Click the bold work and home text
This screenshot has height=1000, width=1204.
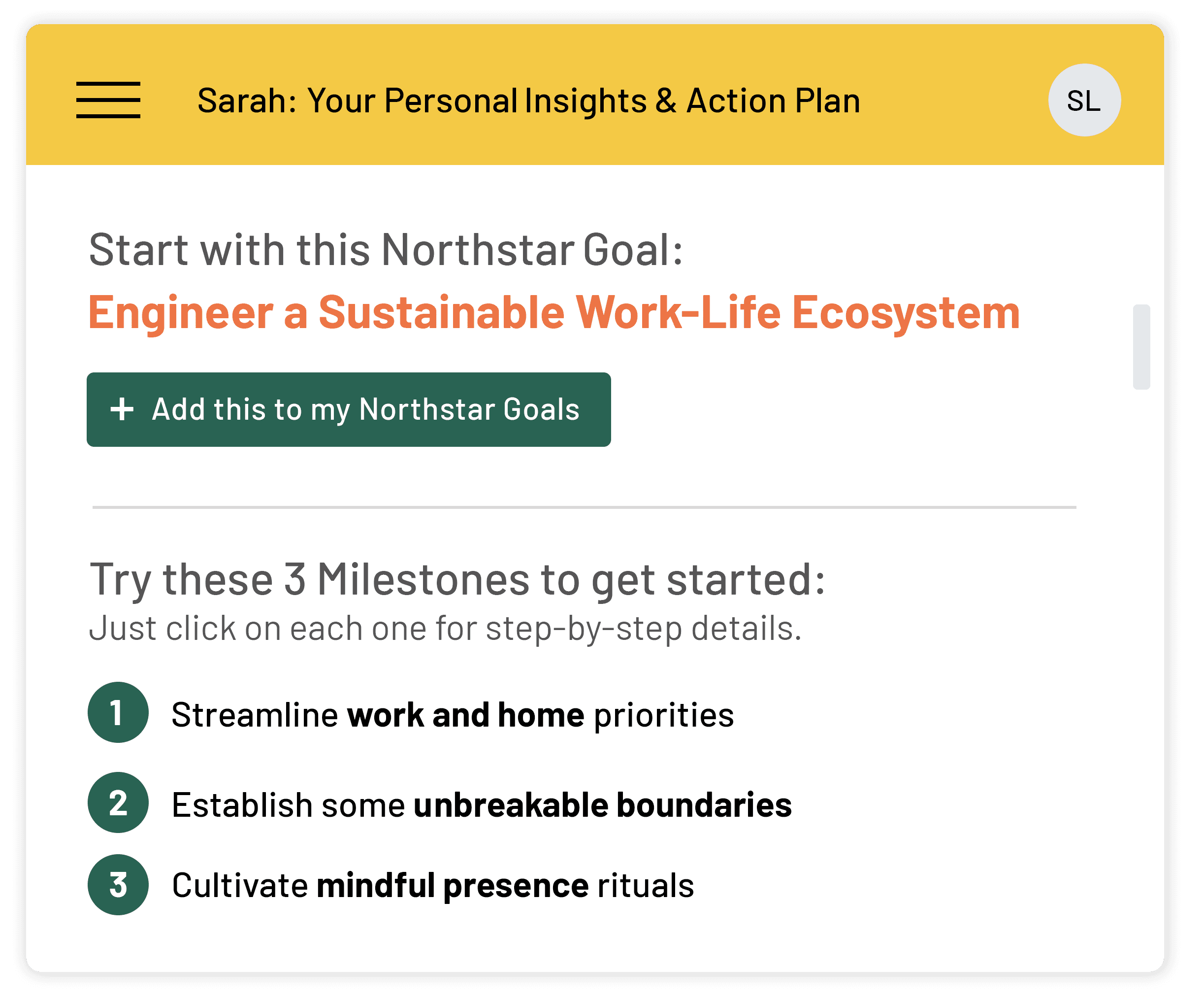465,715
